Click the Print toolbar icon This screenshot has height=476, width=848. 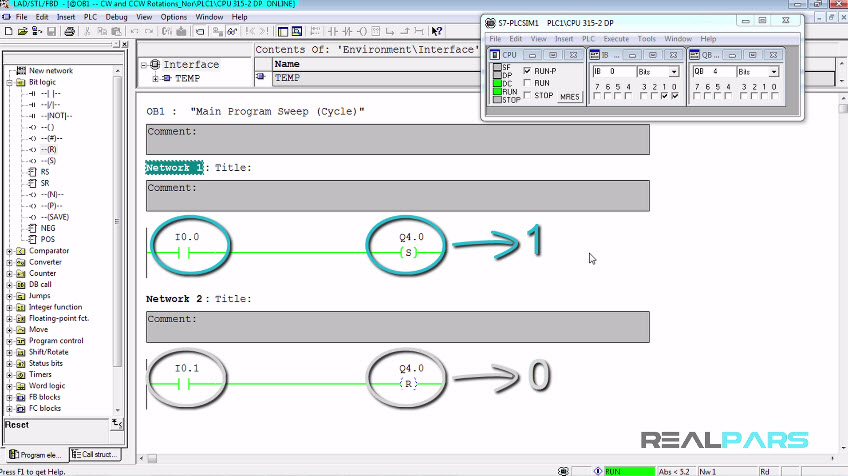69,31
